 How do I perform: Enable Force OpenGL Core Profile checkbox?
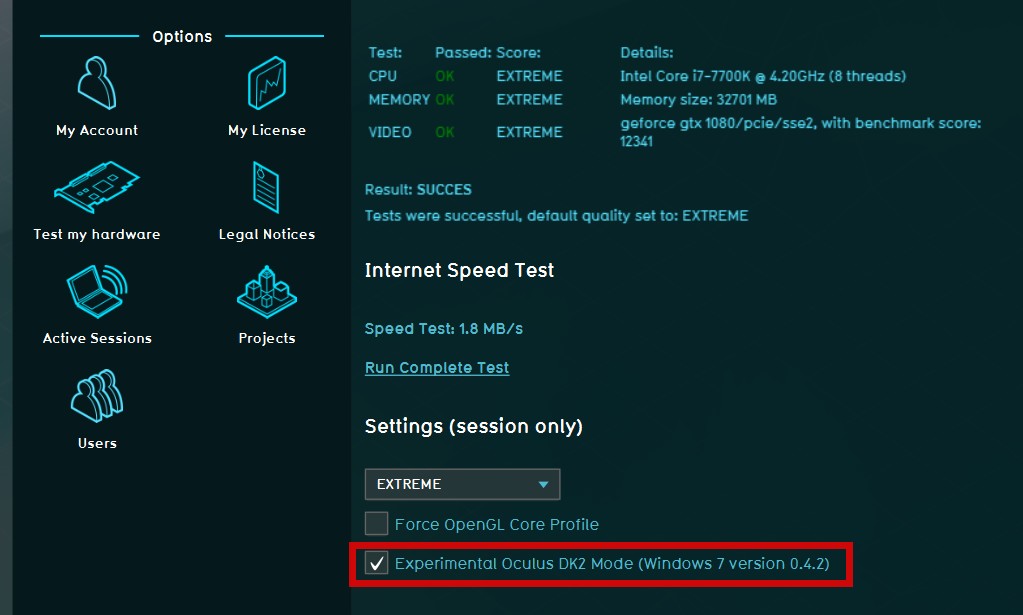(x=377, y=524)
